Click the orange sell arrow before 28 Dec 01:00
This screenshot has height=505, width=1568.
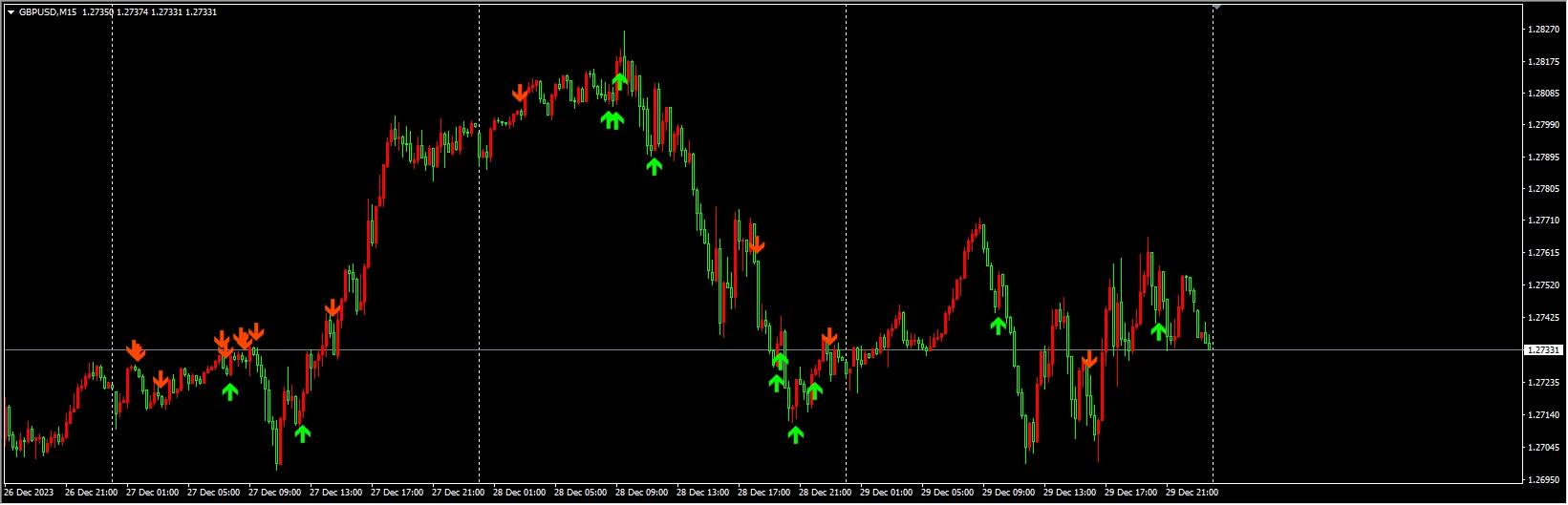(519, 93)
